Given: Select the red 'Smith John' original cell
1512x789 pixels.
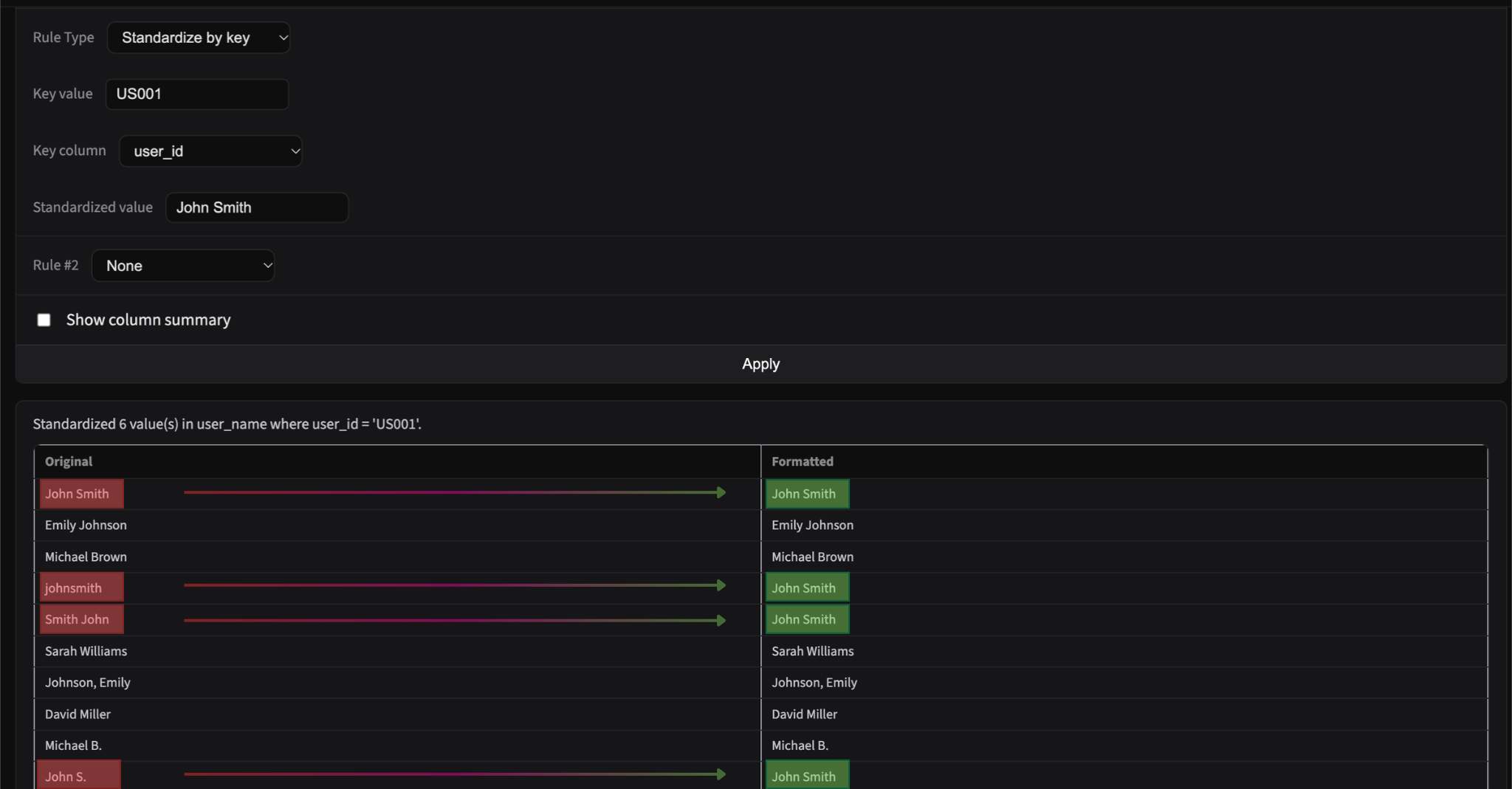Looking at the screenshot, I should (81, 619).
